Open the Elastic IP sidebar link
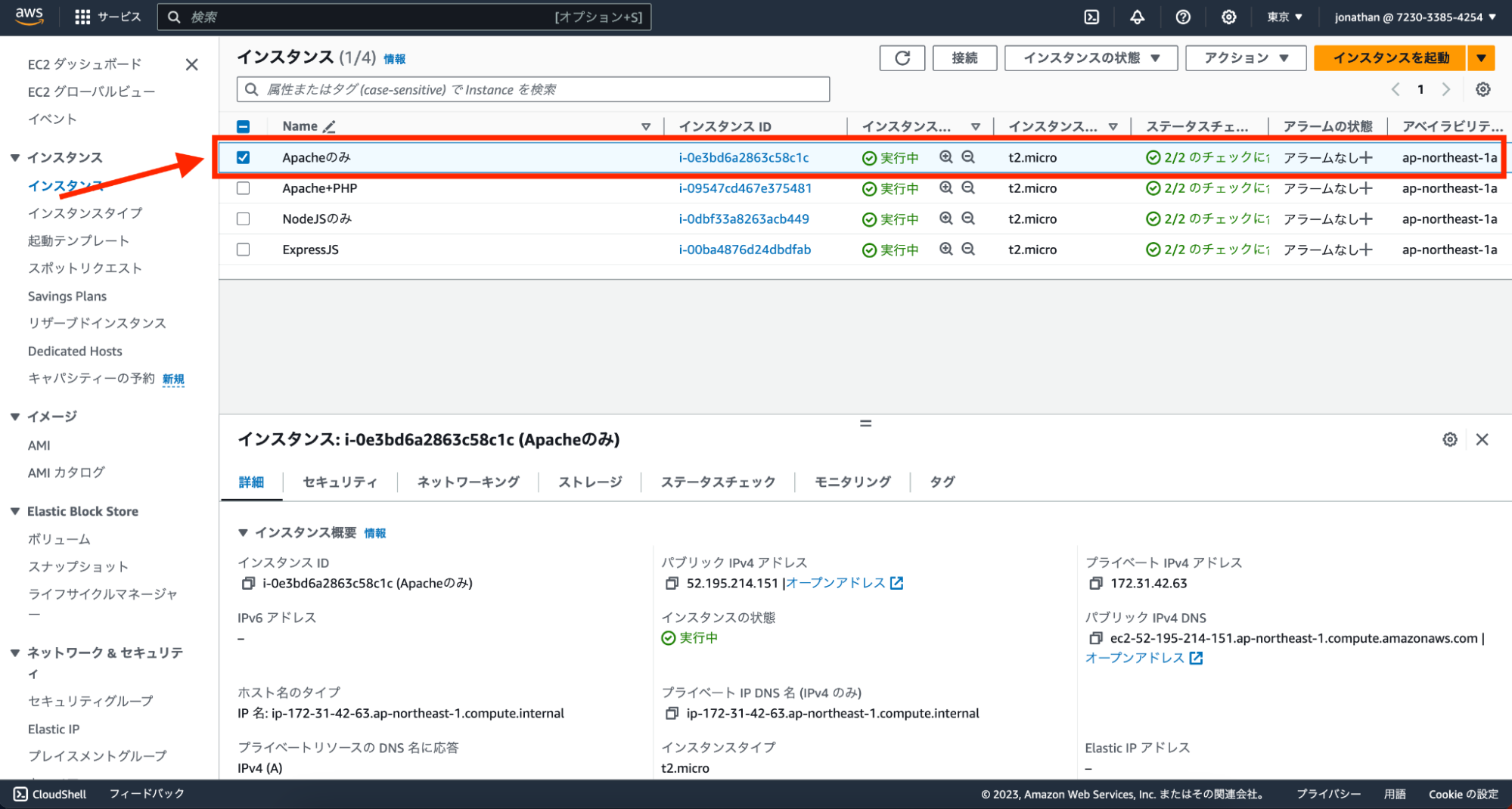The width and height of the screenshot is (1512, 809). pyautogui.click(x=54, y=729)
